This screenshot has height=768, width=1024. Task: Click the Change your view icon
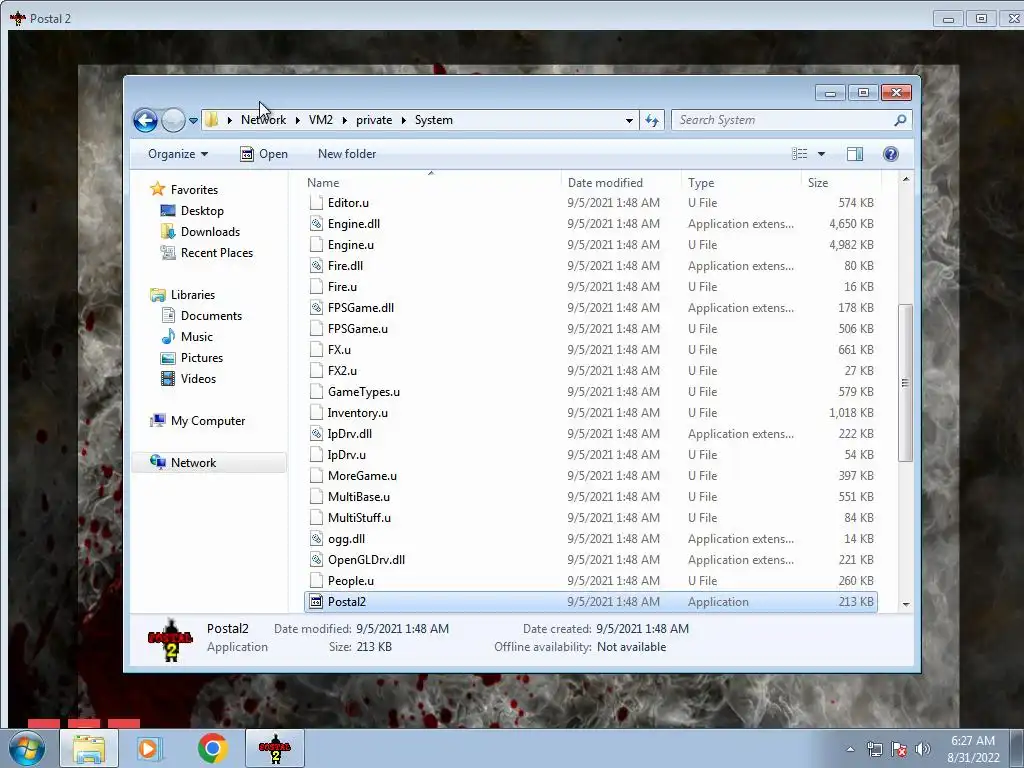(799, 154)
